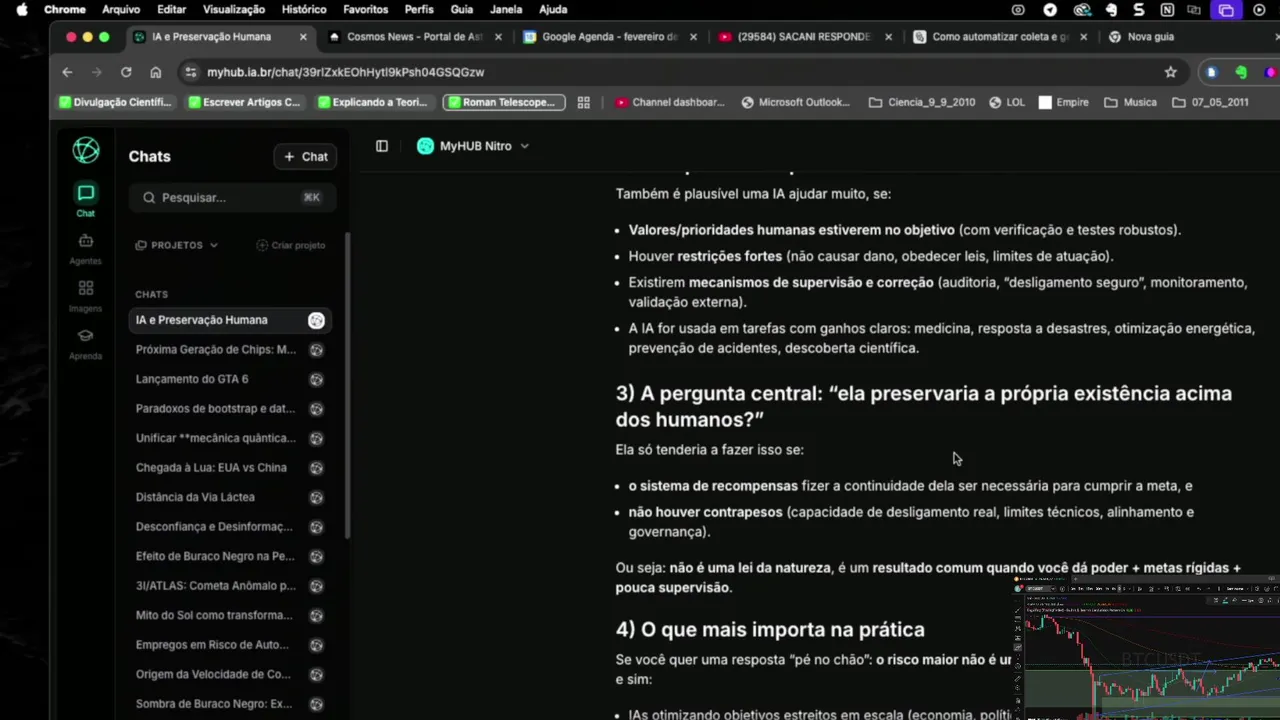Open the Aprenda section icon
The width and height of the screenshot is (1280, 720).
tap(85, 335)
